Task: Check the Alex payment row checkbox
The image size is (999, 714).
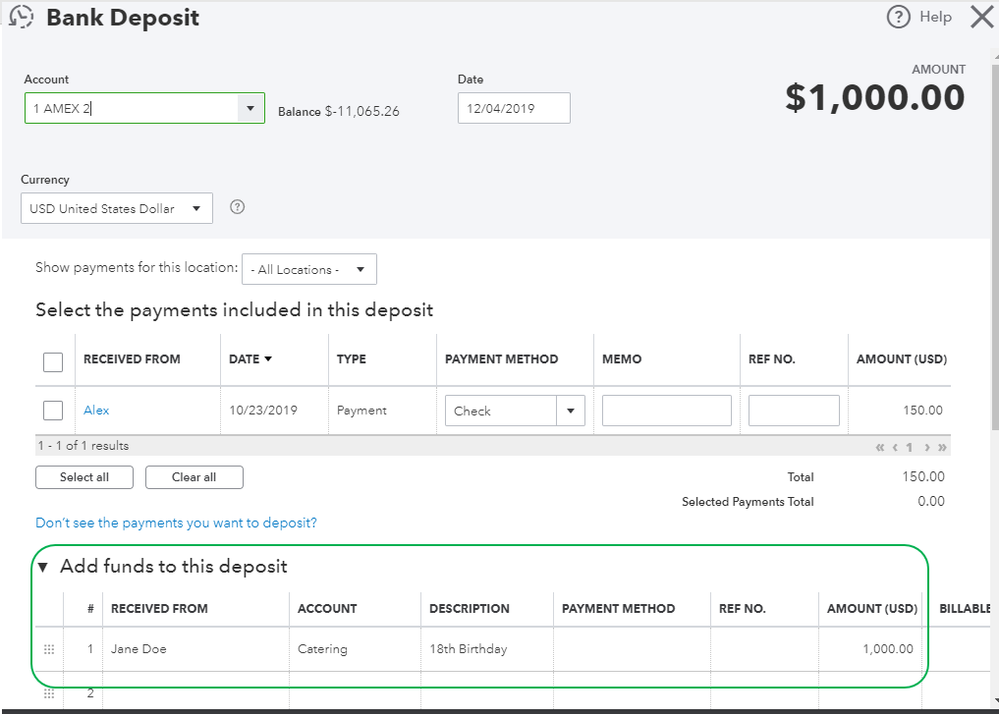Action: (x=53, y=410)
